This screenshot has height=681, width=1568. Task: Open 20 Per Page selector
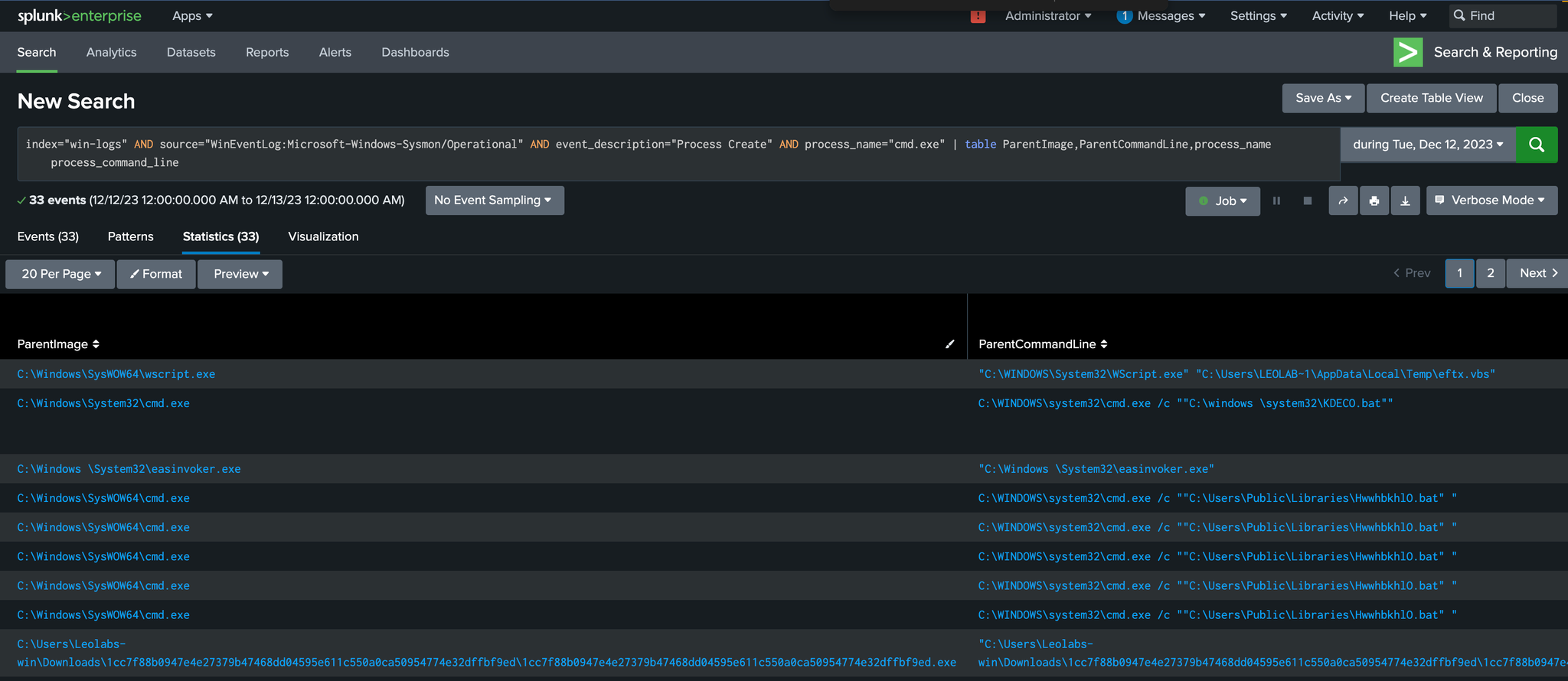pos(60,274)
